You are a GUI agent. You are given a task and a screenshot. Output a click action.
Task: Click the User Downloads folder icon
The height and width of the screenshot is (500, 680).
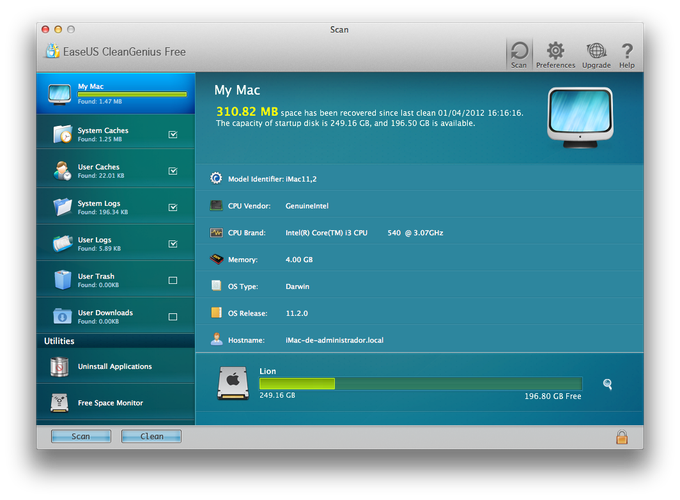(x=62, y=316)
